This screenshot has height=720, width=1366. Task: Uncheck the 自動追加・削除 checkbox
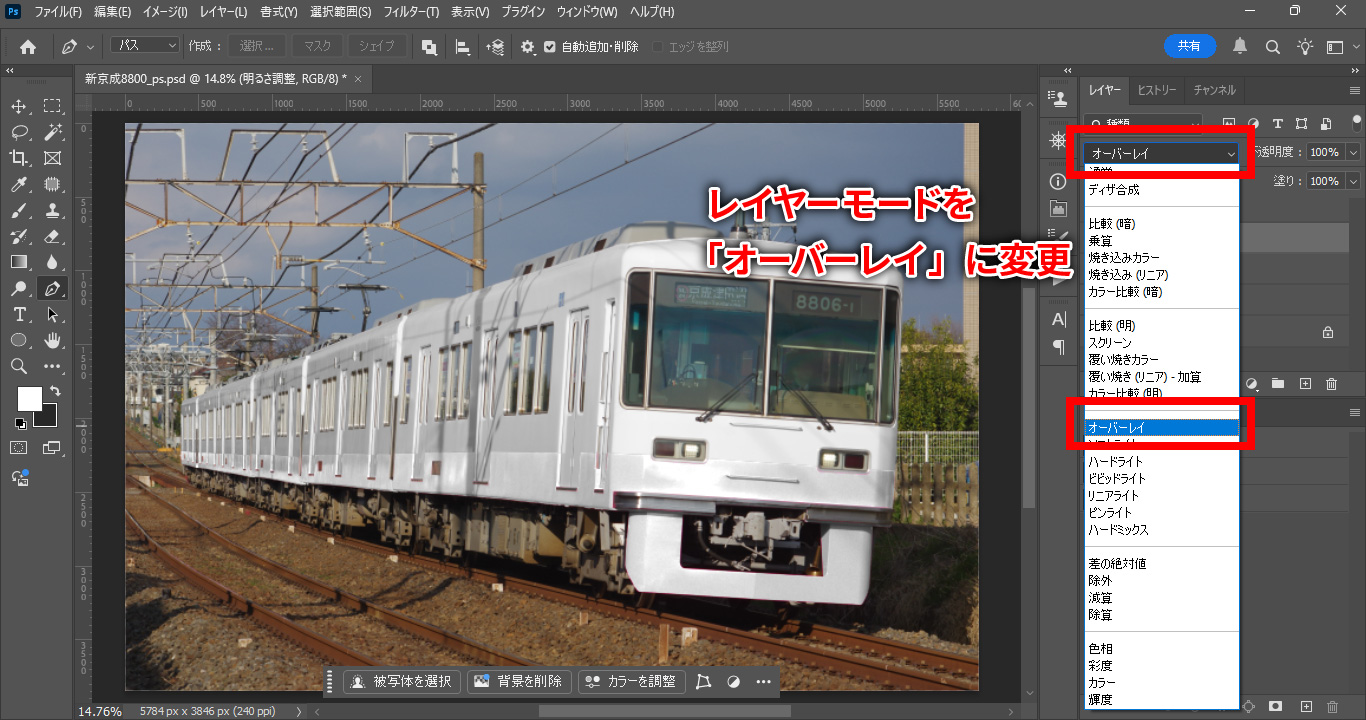pos(550,47)
